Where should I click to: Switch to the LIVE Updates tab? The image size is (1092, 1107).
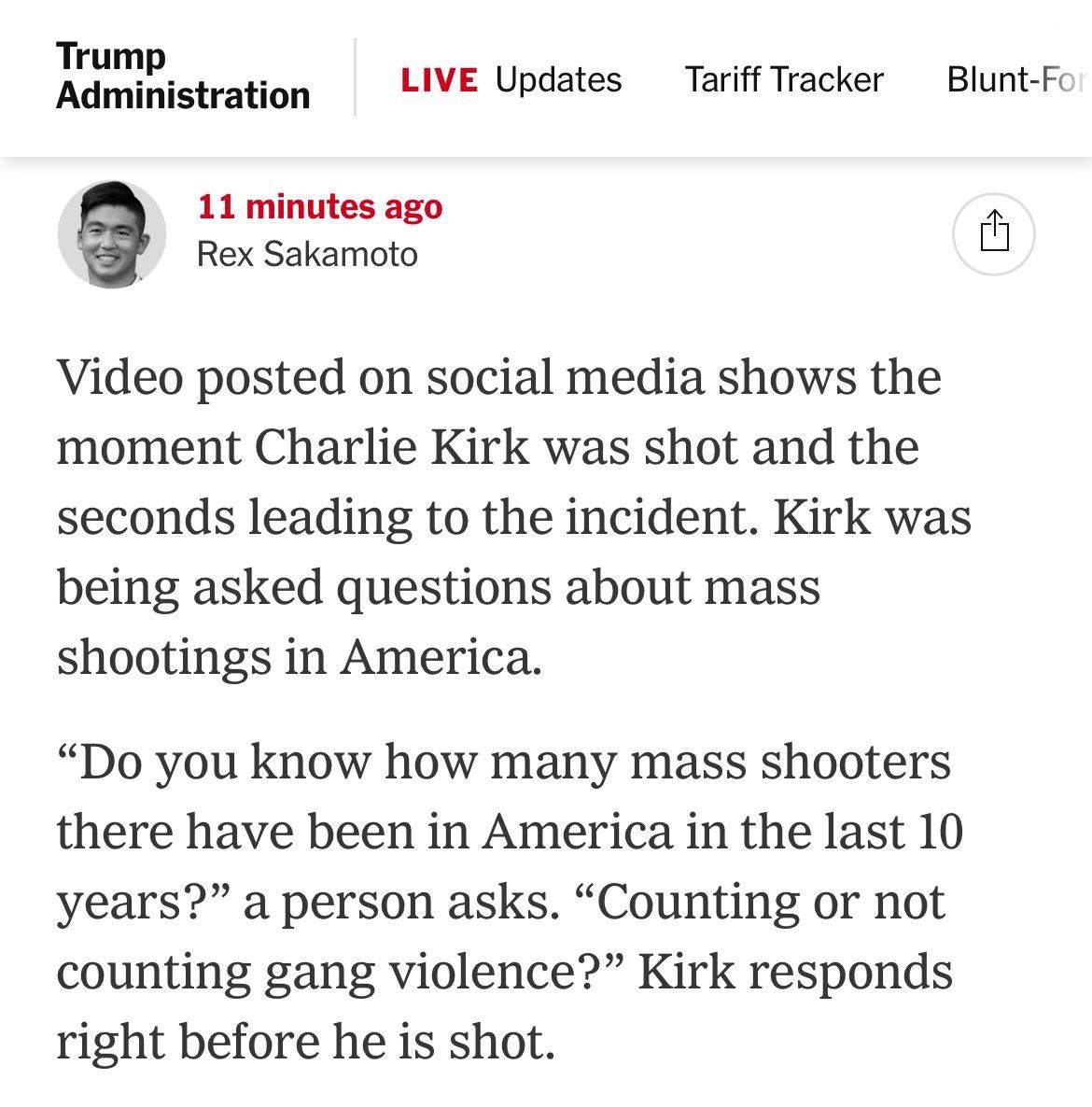click(x=511, y=79)
